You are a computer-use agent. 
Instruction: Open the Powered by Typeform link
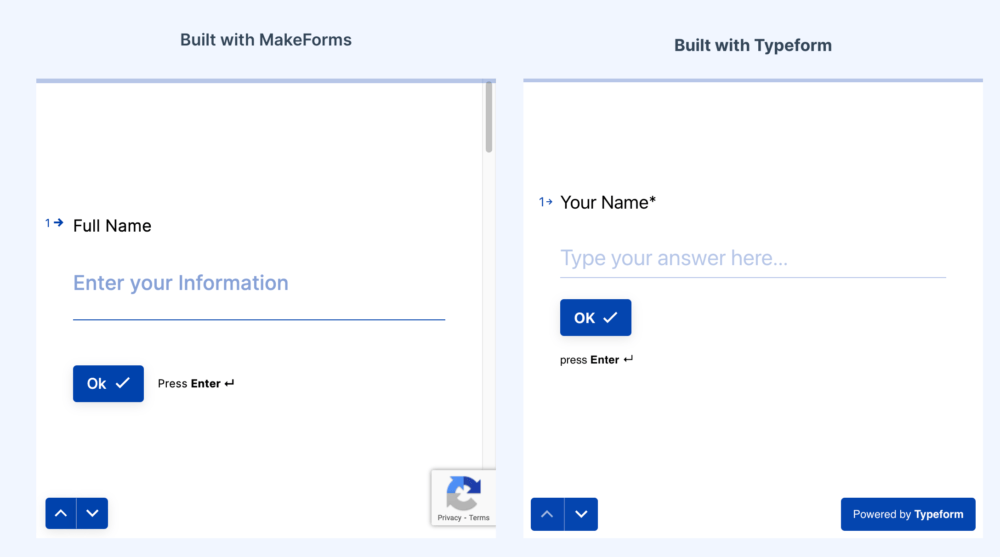coord(907,514)
